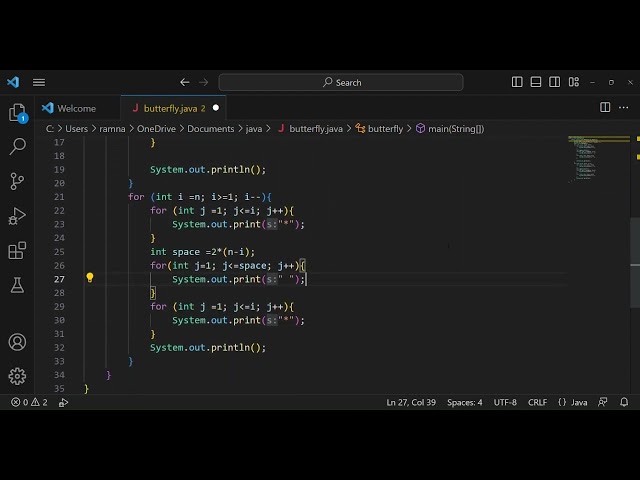The height and width of the screenshot is (480, 640).
Task: Open the Extensions view
Action: (x=17, y=250)
